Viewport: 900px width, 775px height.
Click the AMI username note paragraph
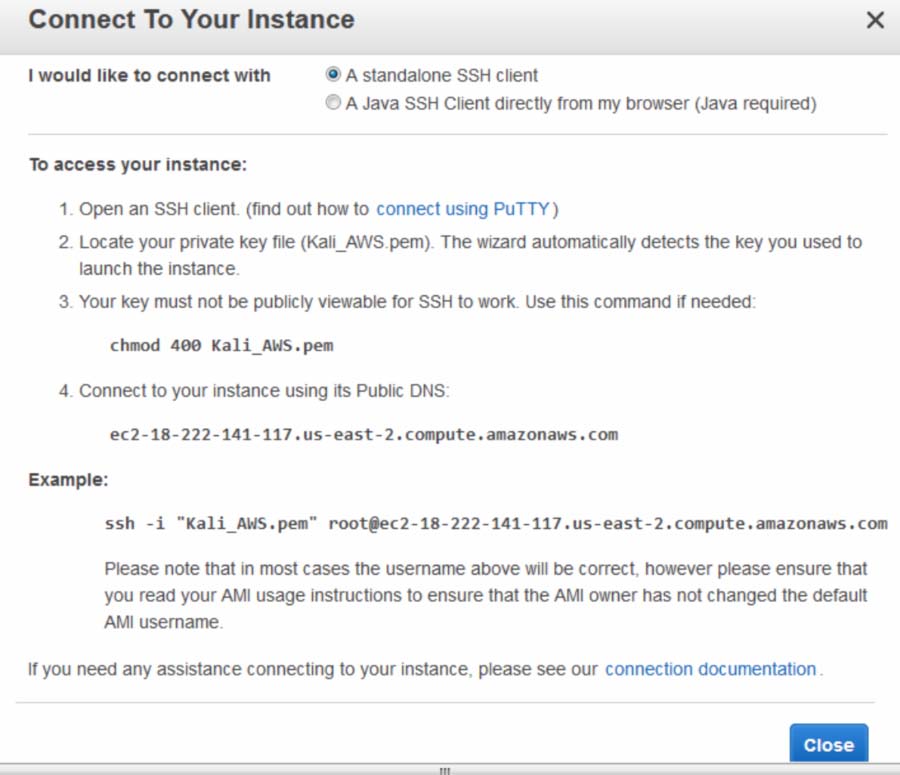486,595
